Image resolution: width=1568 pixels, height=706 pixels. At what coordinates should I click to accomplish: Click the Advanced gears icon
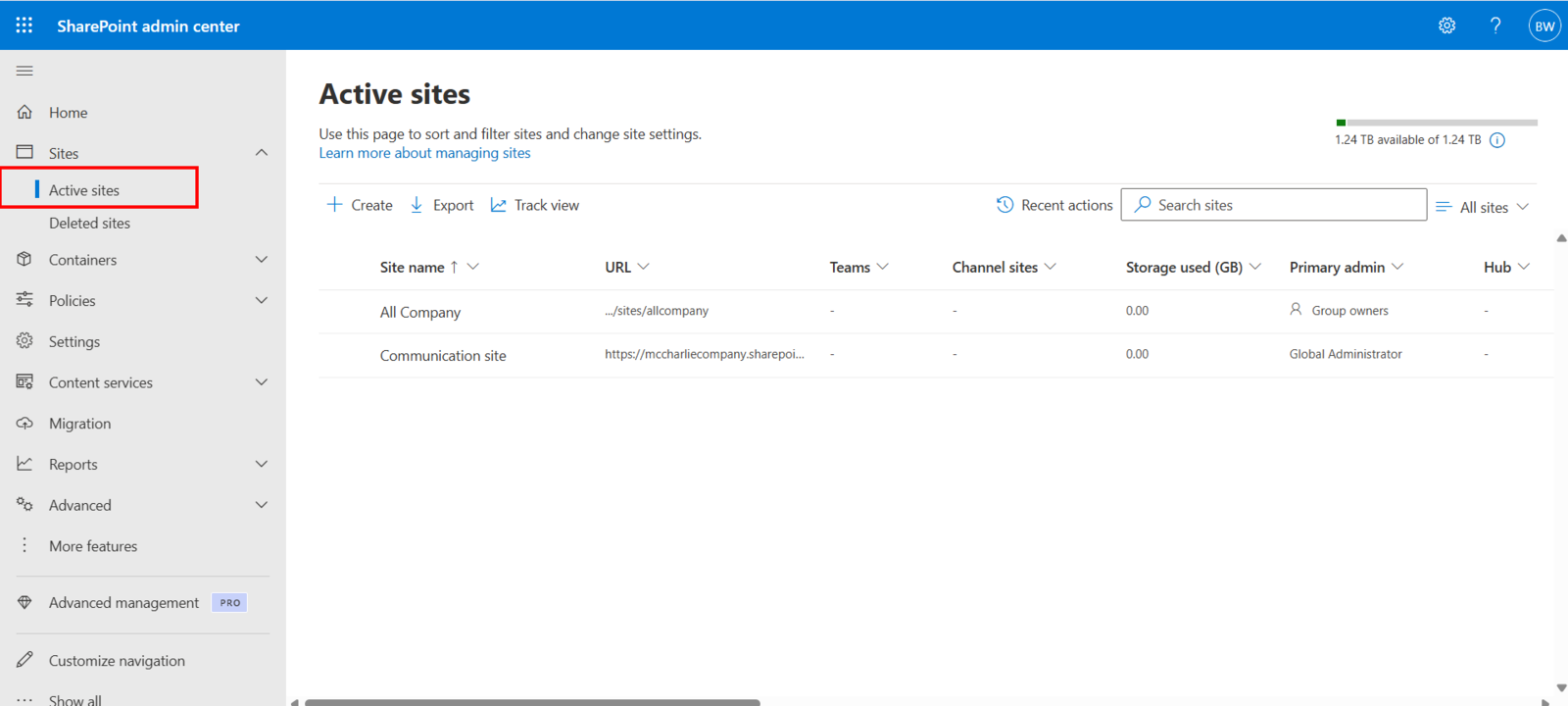[x=24, y=504]
